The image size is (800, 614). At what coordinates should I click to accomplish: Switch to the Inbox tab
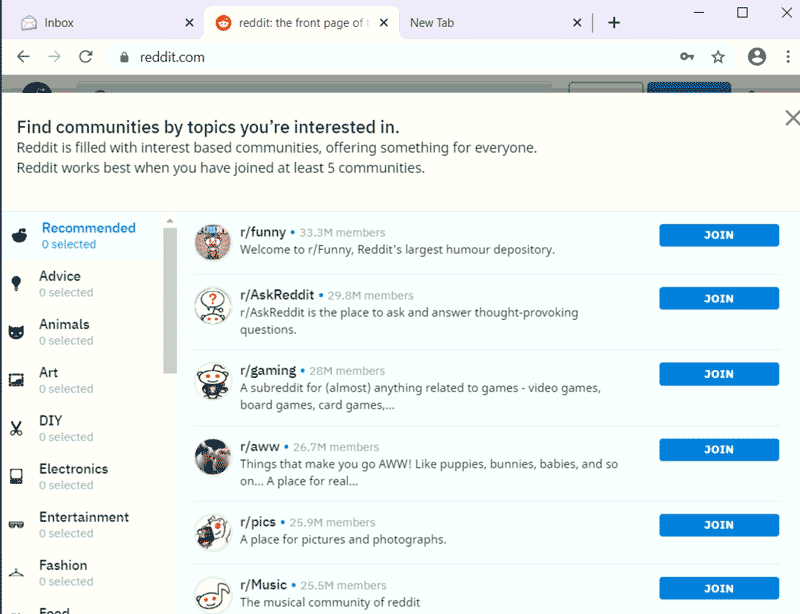[x=107, y=22]
